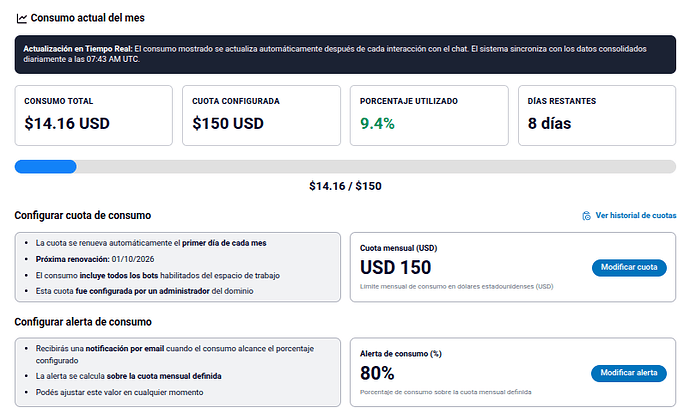Click the Configurar alerta de consumo heading
690x420 pixels.
tap(83, 322)
